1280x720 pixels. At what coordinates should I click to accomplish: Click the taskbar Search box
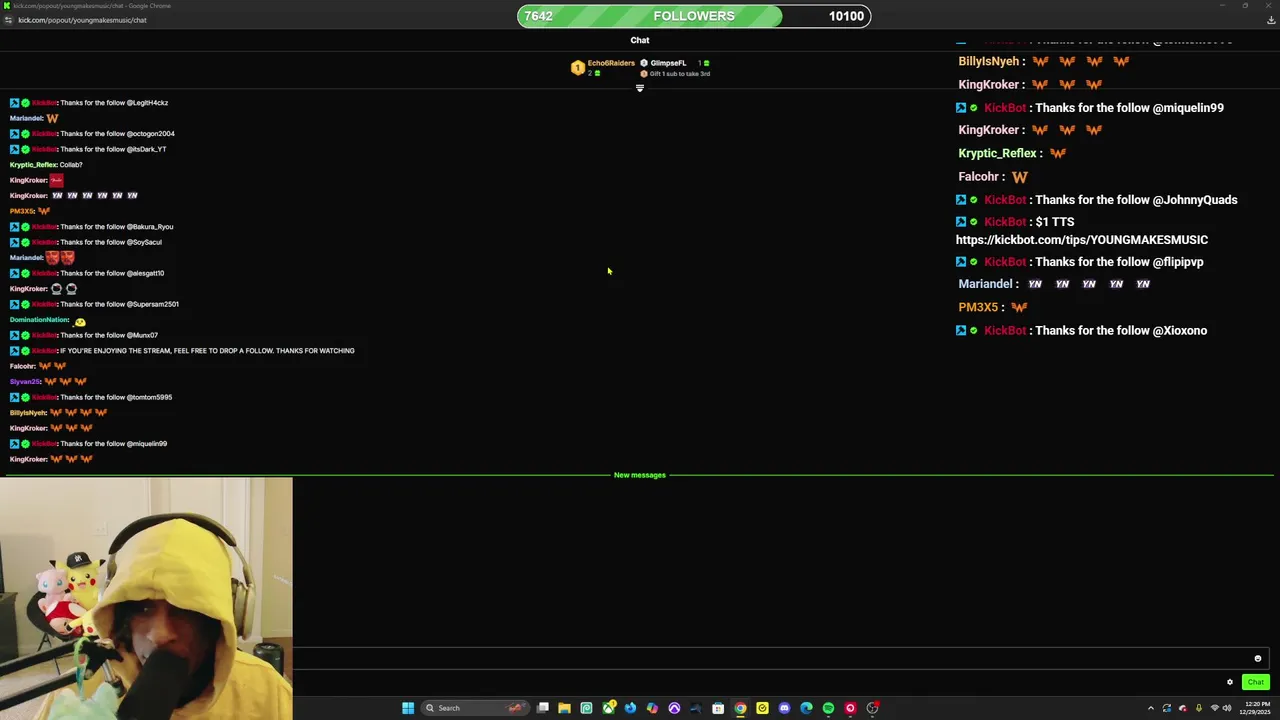[x=474, y=708]
